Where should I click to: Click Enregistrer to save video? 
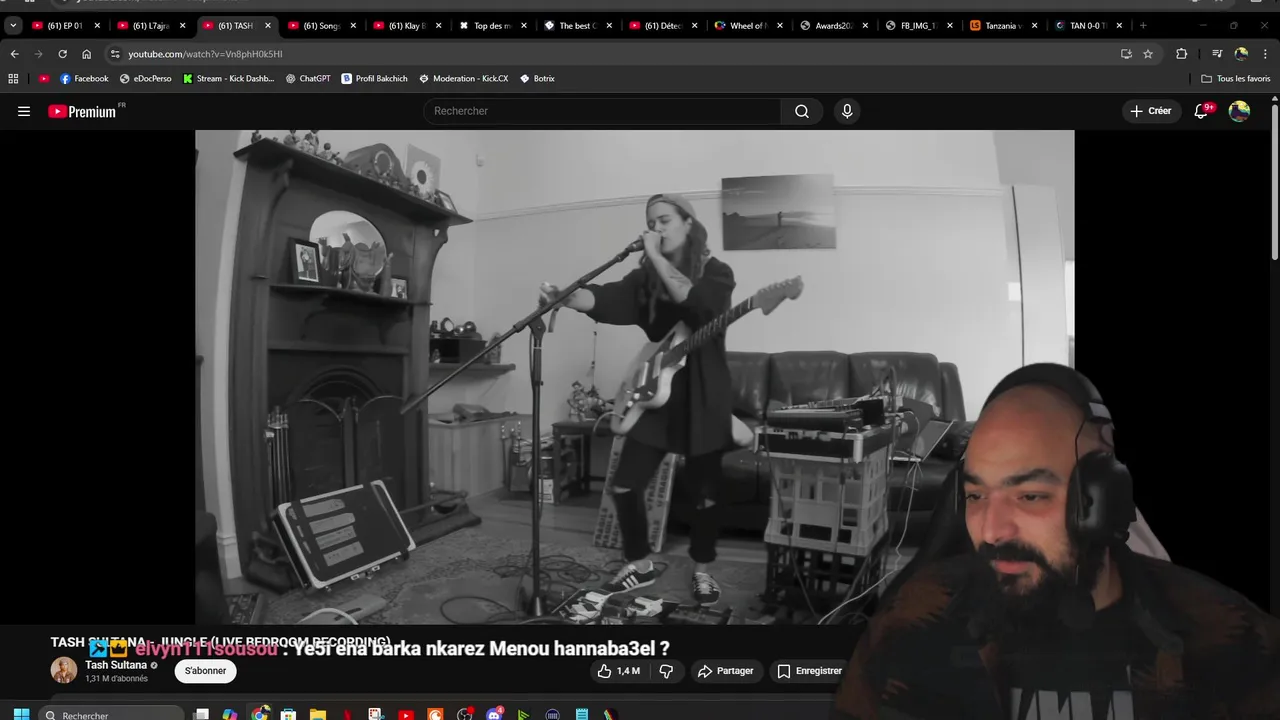pyautogui.click(x=810, y=671)
